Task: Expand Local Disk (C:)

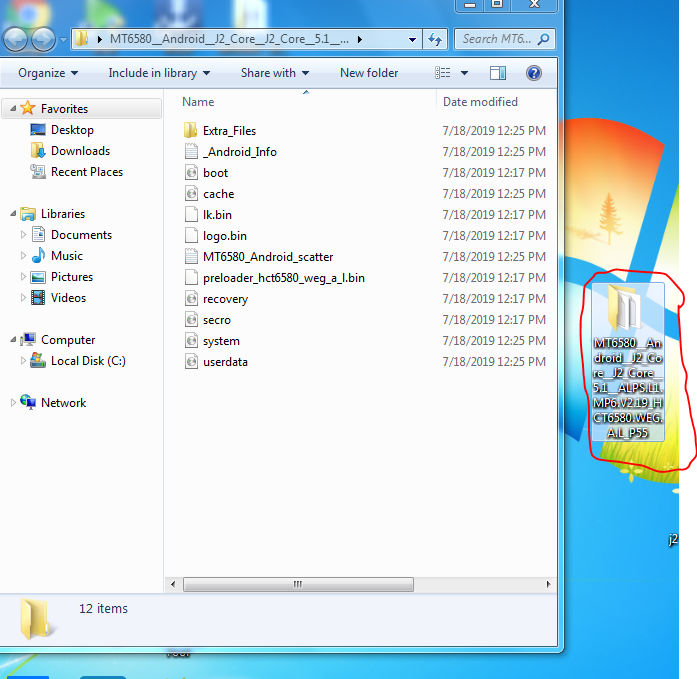Action: tap(23, 360)
